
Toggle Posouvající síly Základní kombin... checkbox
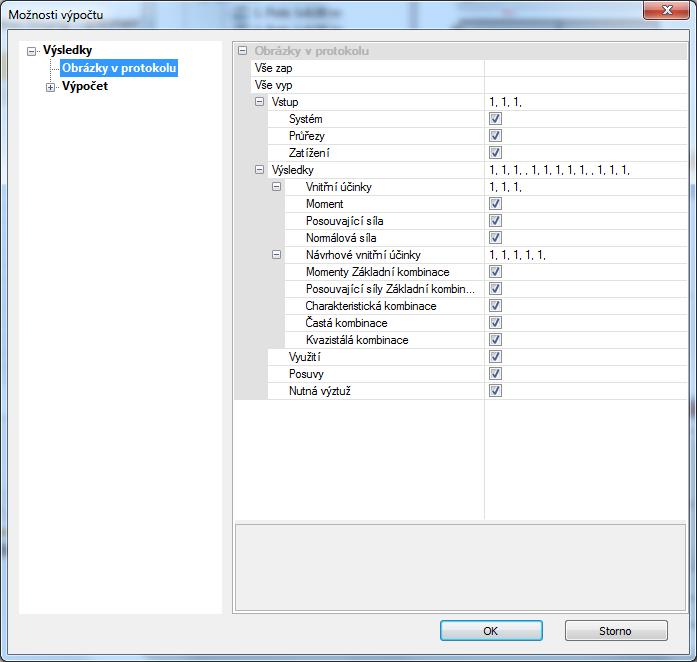[495, 289]
